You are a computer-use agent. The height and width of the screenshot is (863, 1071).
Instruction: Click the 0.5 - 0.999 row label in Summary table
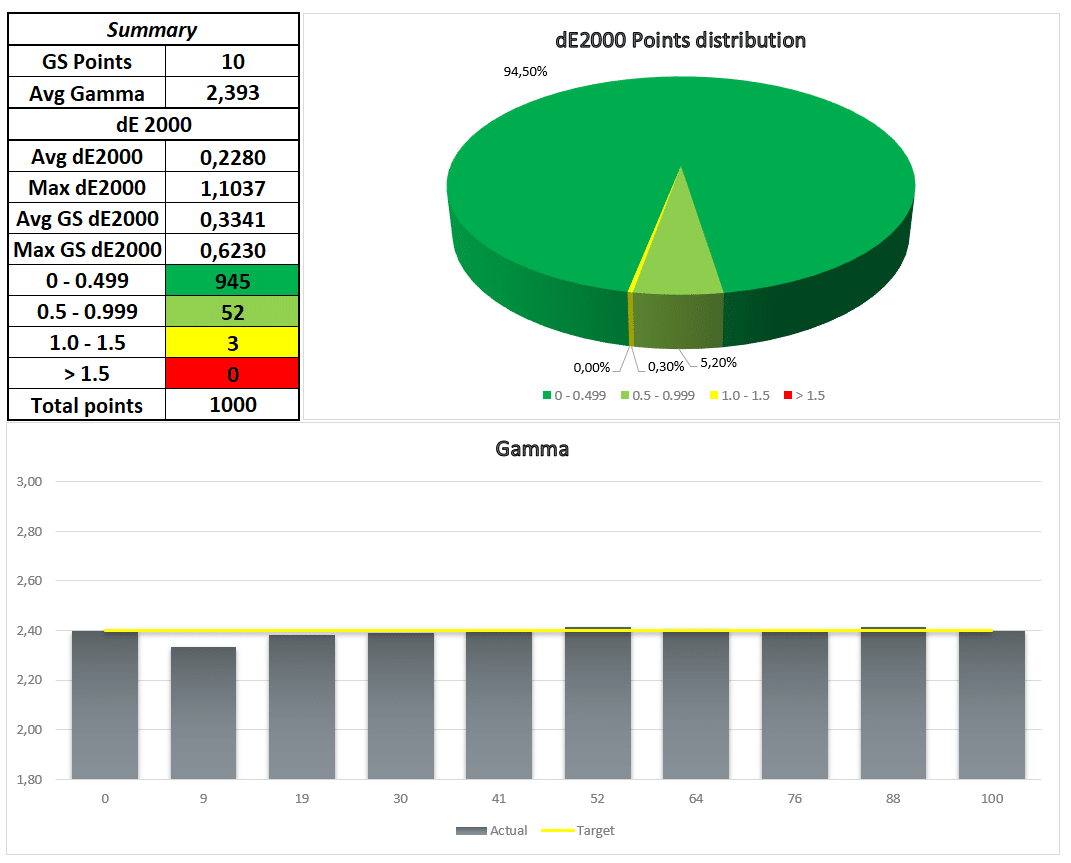(87, 312)
